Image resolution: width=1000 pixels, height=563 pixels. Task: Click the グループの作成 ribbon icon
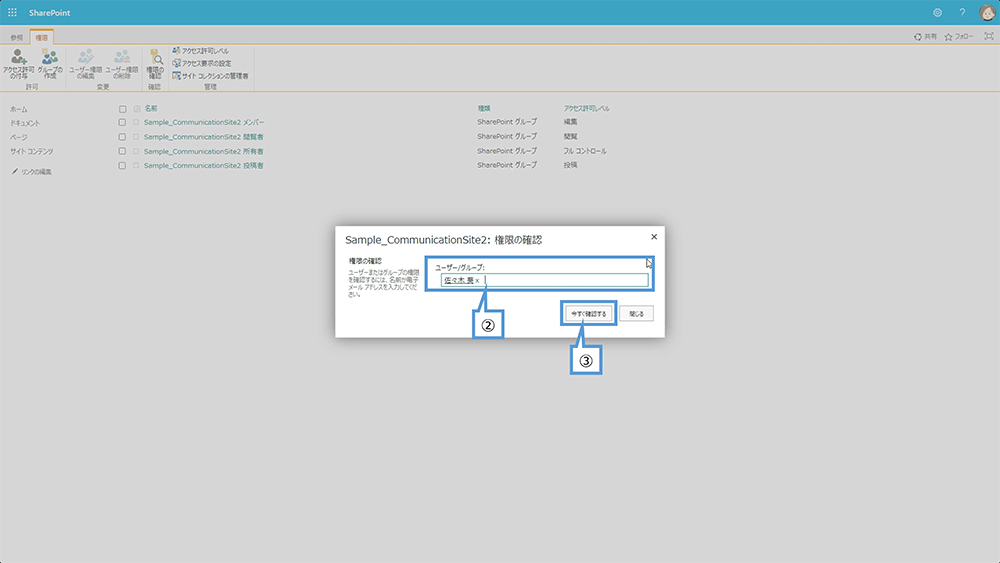(50, 64)
